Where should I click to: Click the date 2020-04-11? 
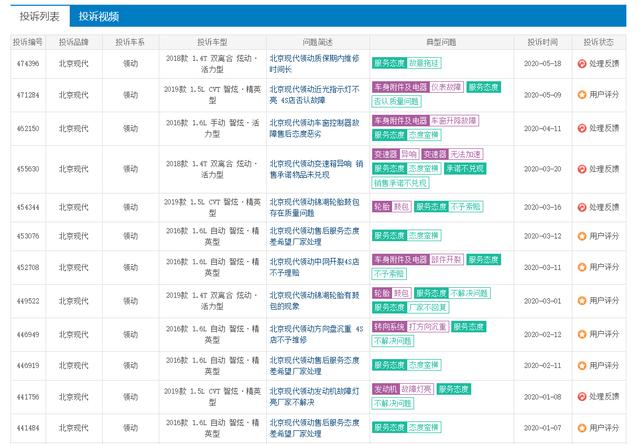[542, 128]
